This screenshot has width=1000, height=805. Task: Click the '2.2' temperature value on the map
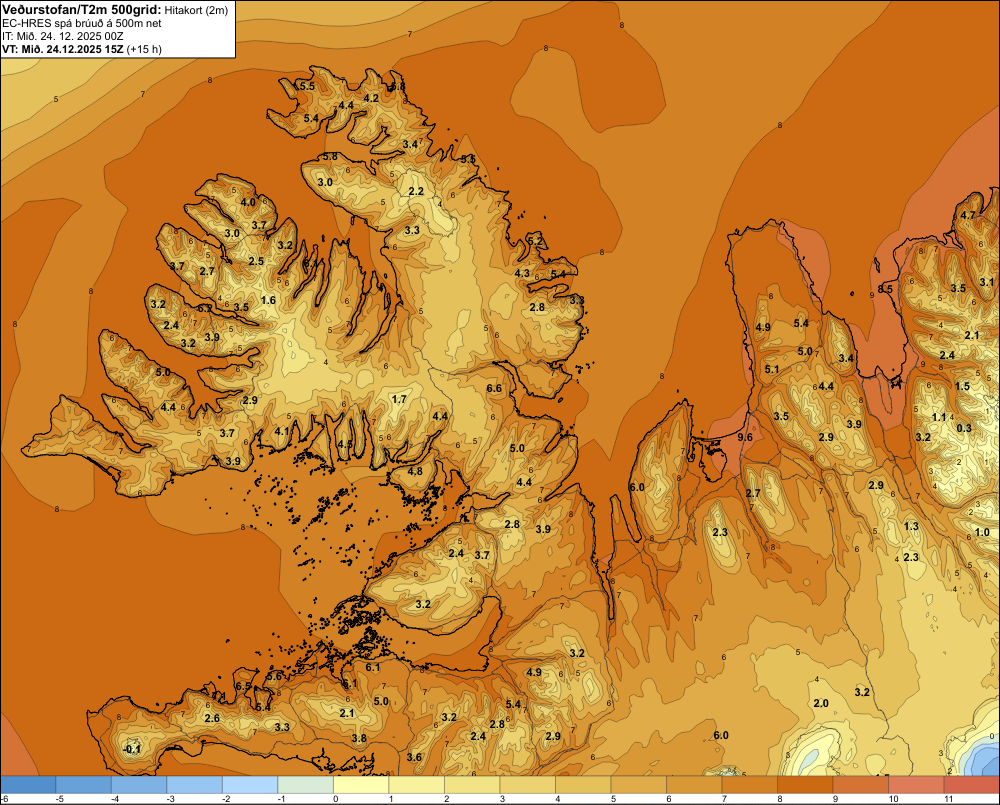416,191
